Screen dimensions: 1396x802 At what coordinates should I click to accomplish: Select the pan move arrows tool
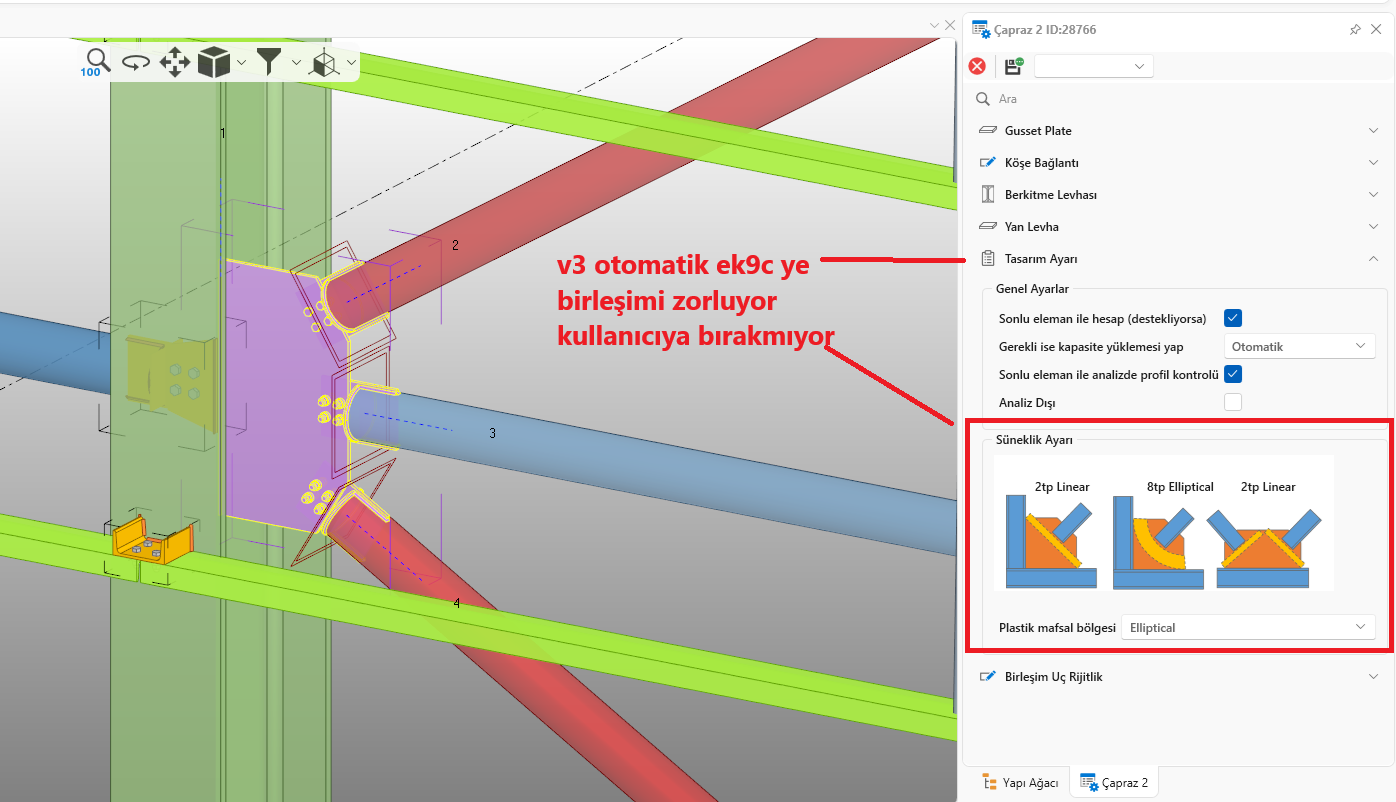click(175, 63)
